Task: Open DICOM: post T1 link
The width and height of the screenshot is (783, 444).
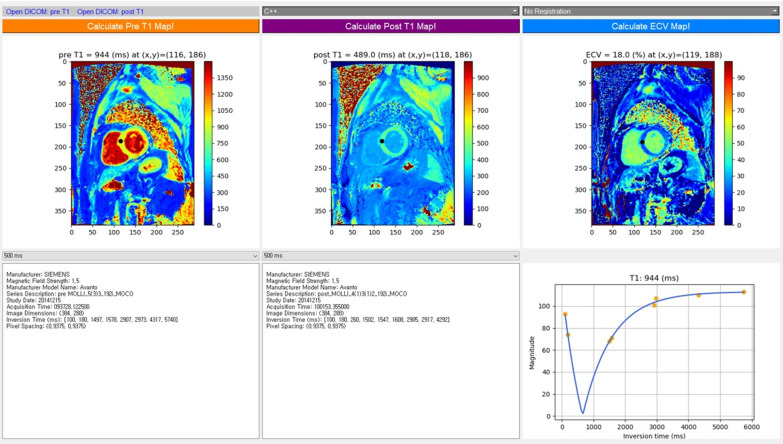Action: tap(110, 11)
